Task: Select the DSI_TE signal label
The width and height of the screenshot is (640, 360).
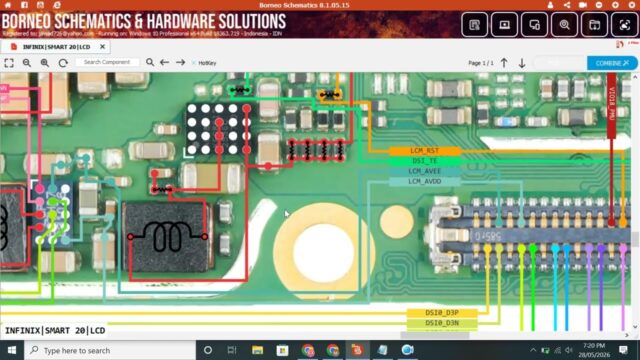Action: click(x=424, y=161)
